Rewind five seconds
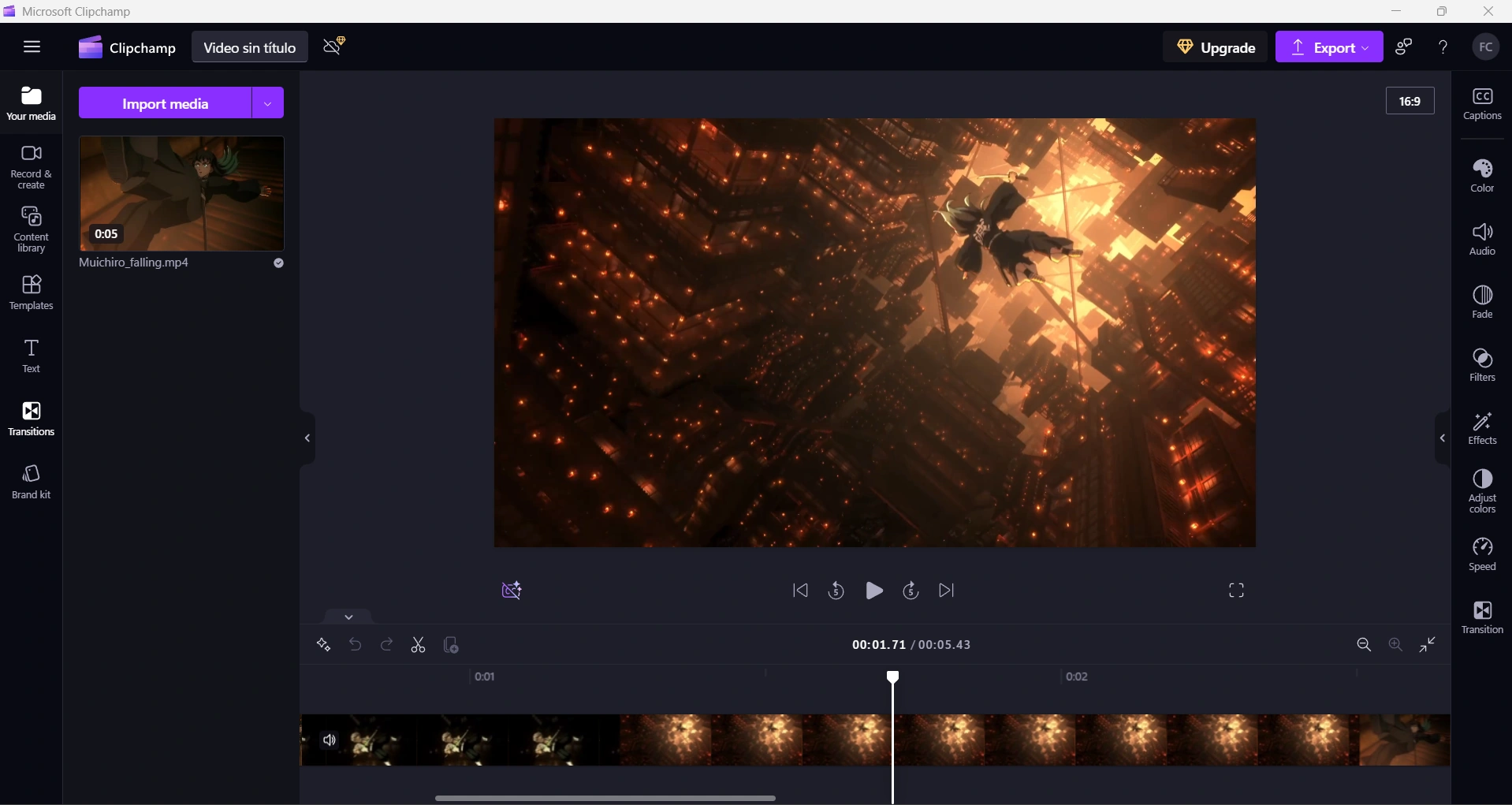 (x=836, y=591)
